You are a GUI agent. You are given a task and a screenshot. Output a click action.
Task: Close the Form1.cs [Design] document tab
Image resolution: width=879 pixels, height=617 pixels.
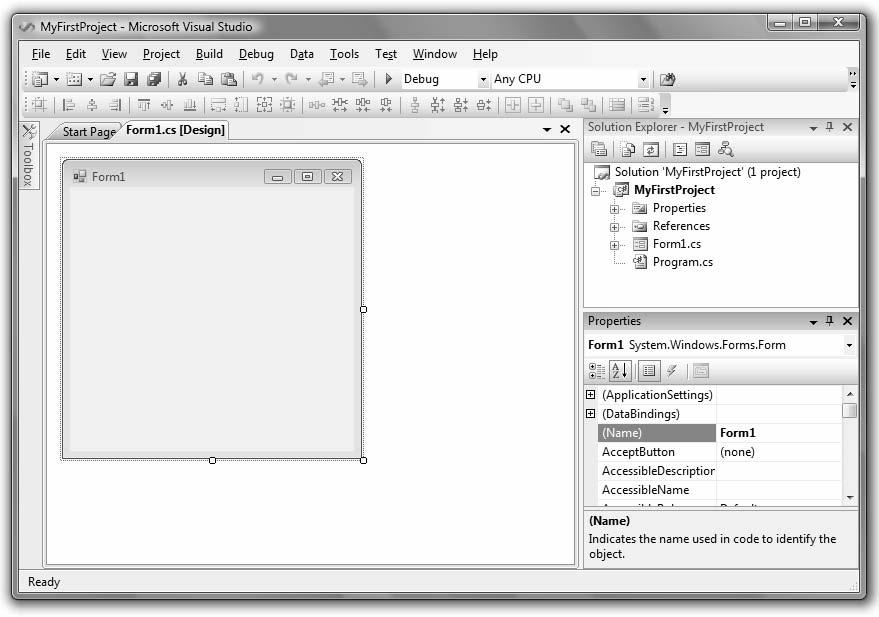[x=565, y=129]
